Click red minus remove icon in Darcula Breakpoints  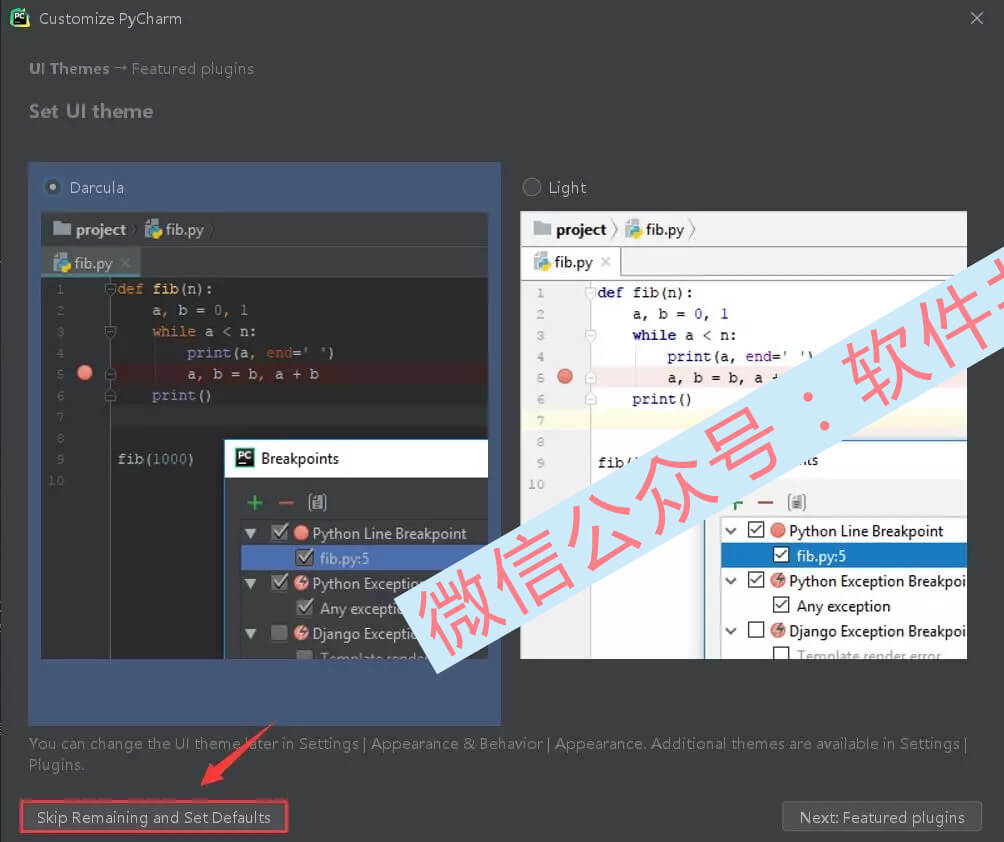(x=286, y=503)
